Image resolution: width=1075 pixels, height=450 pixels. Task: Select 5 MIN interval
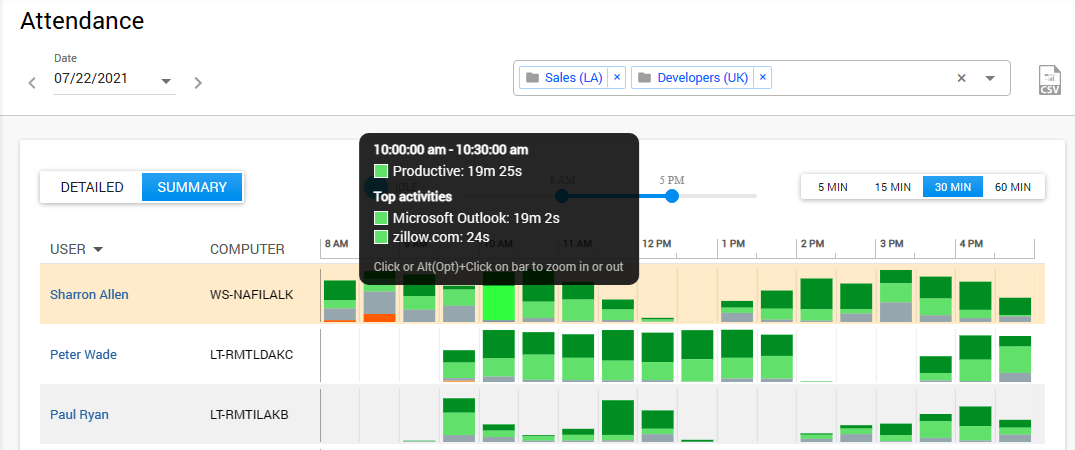point(831,187)
